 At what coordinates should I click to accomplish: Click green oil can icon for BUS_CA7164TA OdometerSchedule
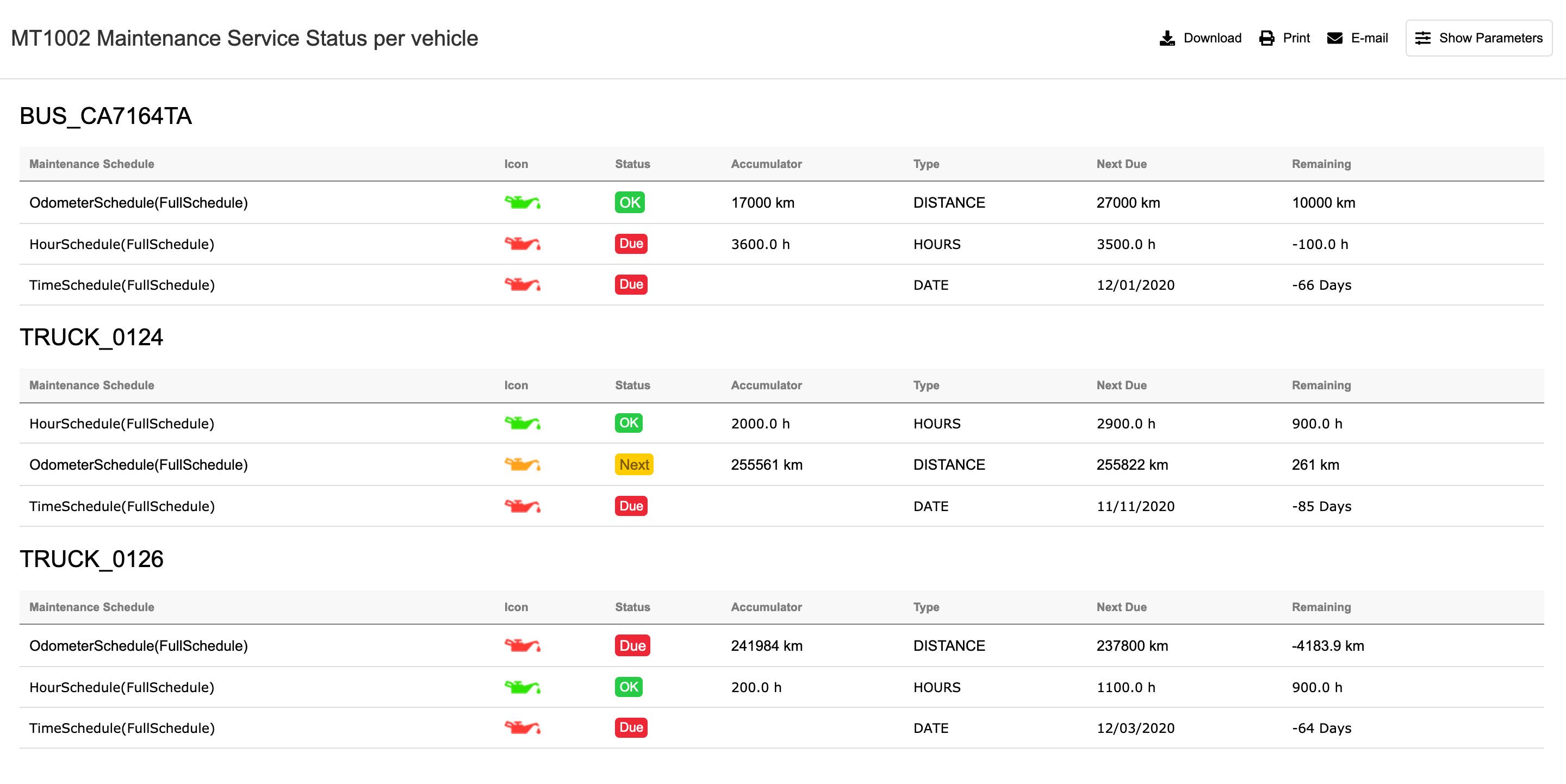point(522,202)
